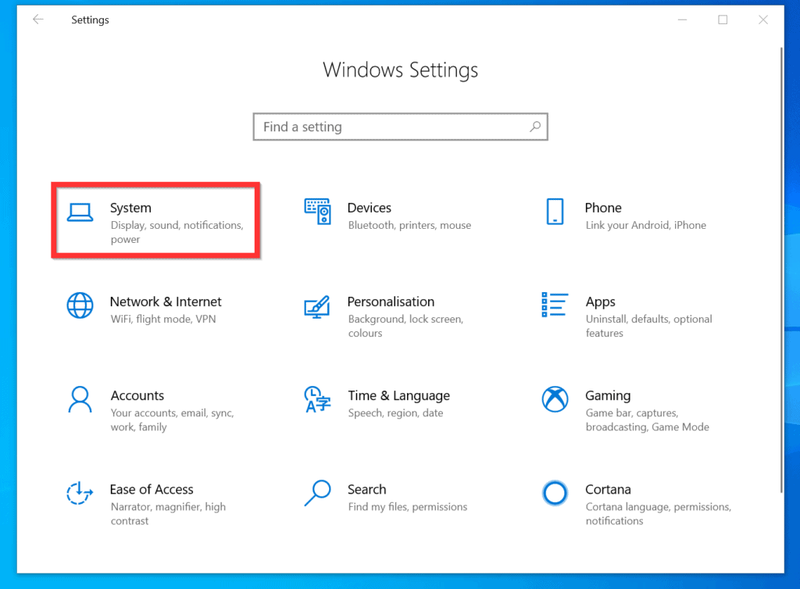Screen dimensions: 800x589
Task: Open the Phone icon
Action: tap(555, 211)
